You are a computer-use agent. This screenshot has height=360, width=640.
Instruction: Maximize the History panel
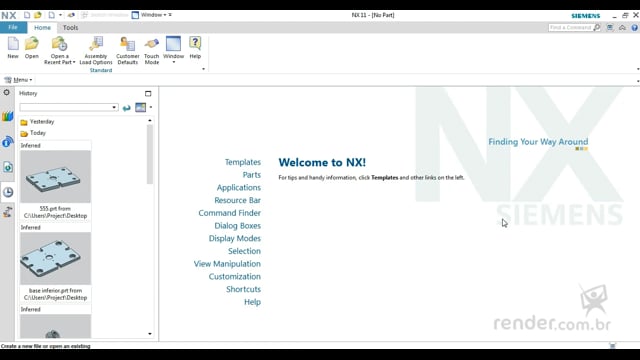click(148, 93)
